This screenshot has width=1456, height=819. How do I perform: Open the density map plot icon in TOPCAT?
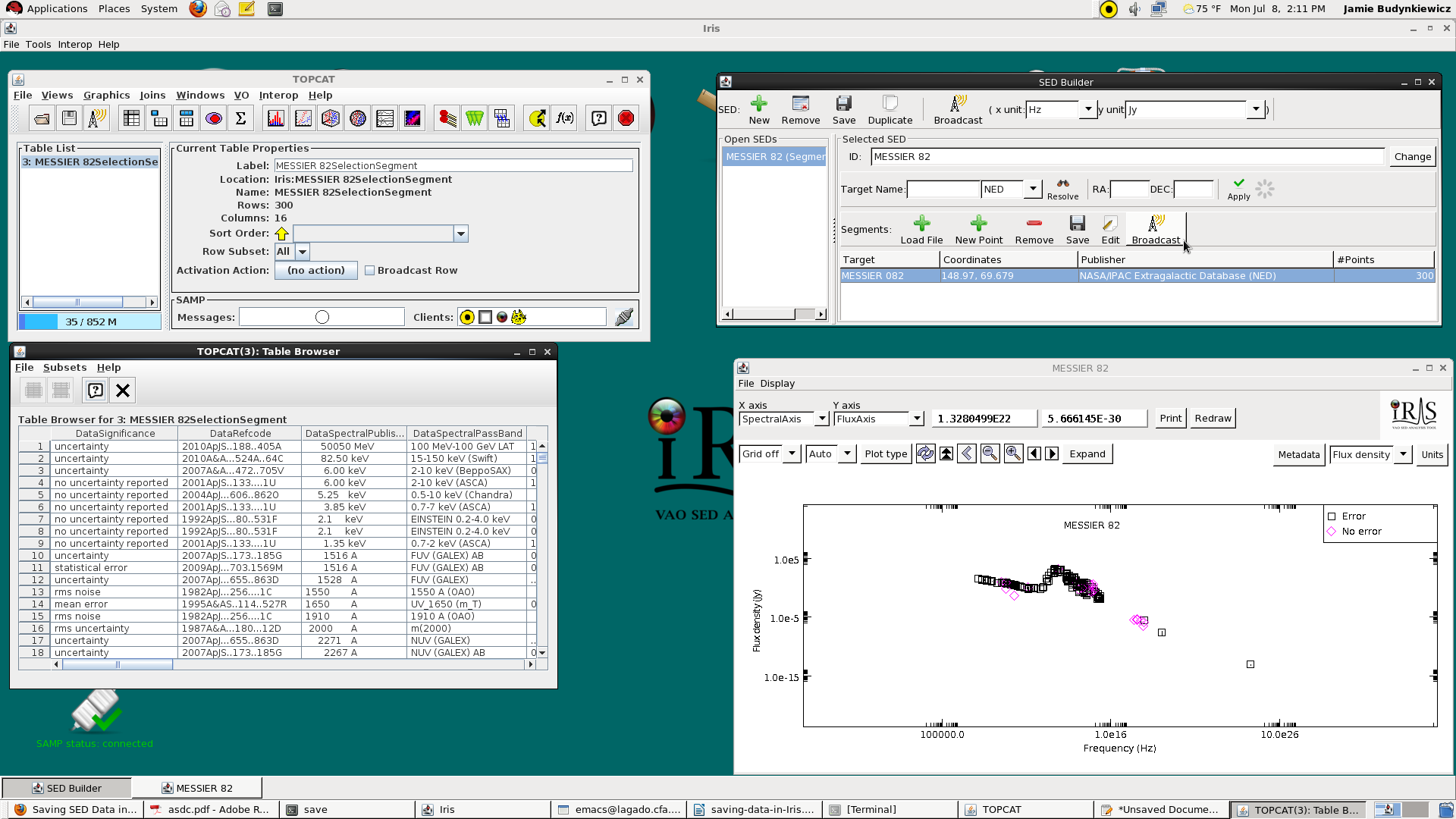point(413,118)
